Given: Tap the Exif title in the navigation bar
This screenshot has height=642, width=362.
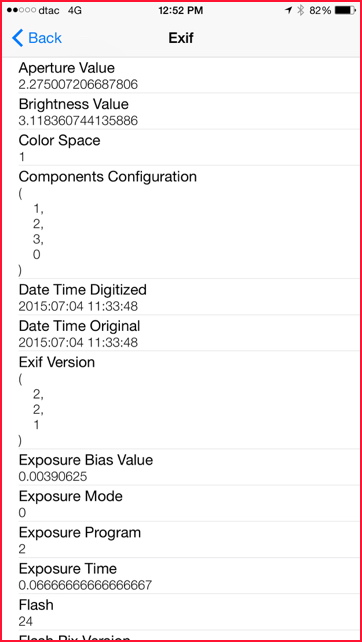Looking at the screenshot, I should tap(181, 38).
